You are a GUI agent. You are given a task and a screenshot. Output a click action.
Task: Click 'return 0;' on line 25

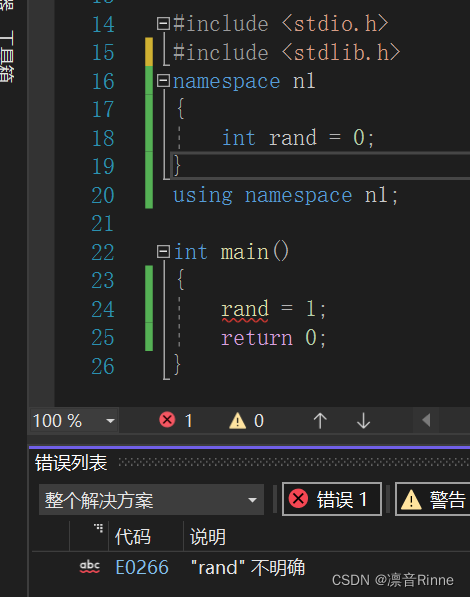pos(274,338)
